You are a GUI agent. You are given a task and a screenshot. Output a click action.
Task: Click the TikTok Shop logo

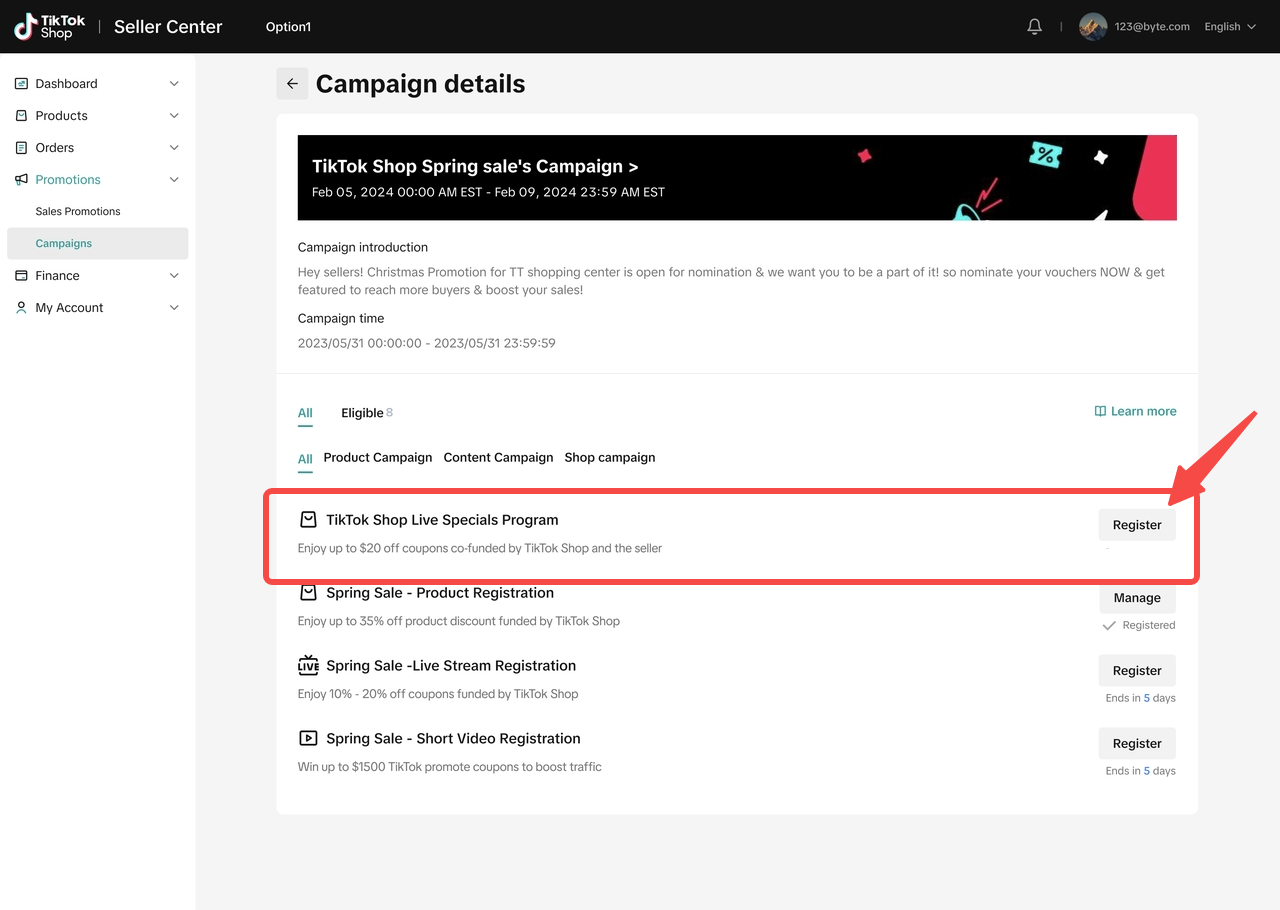click(x=50, y=27)
